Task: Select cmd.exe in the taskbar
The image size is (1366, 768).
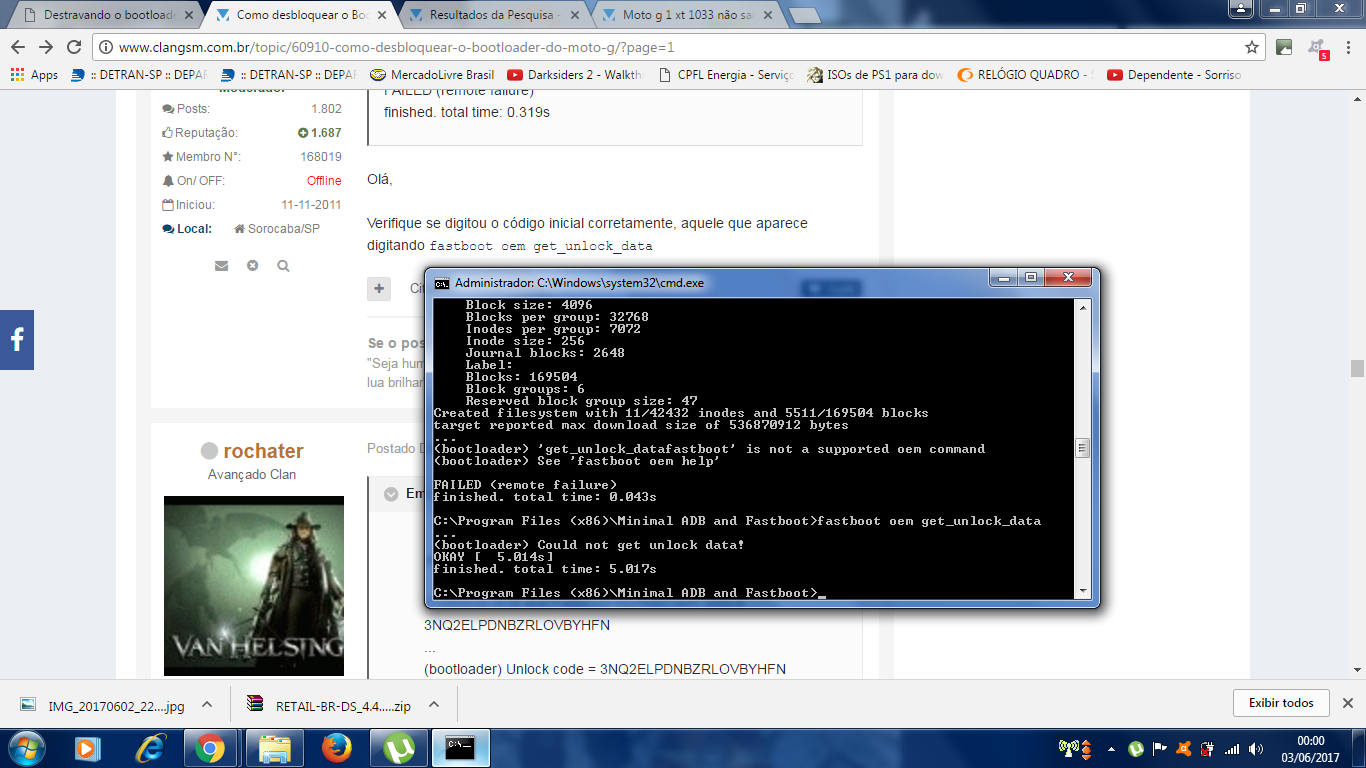Action: tap(461, 748)
